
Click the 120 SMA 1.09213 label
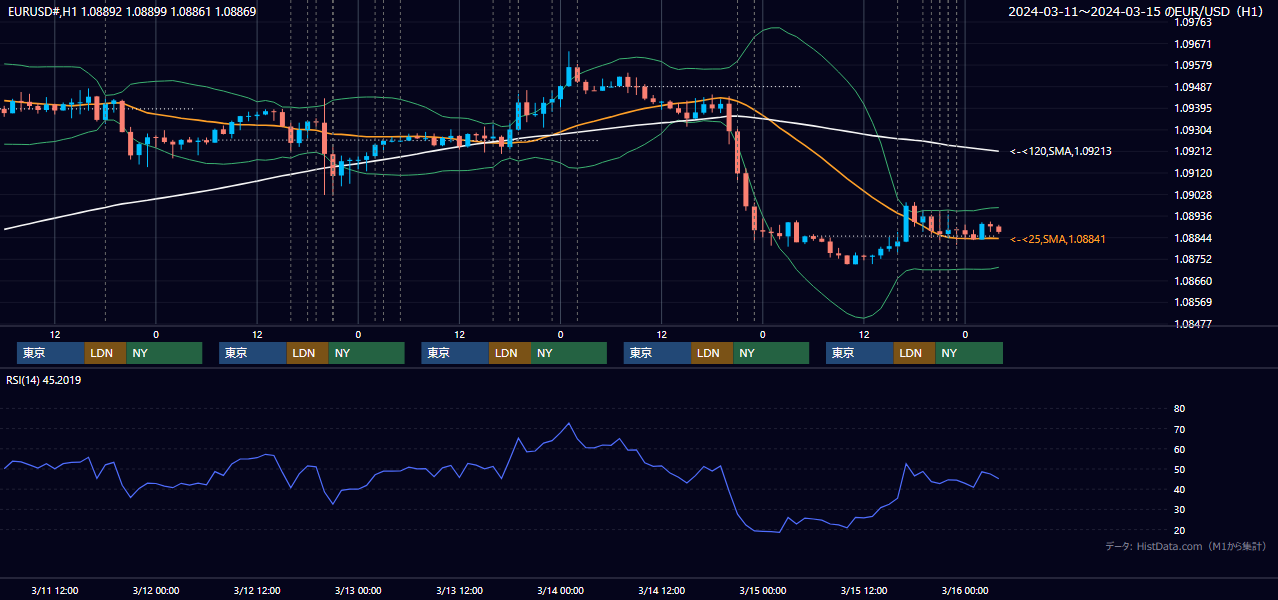1061,151
